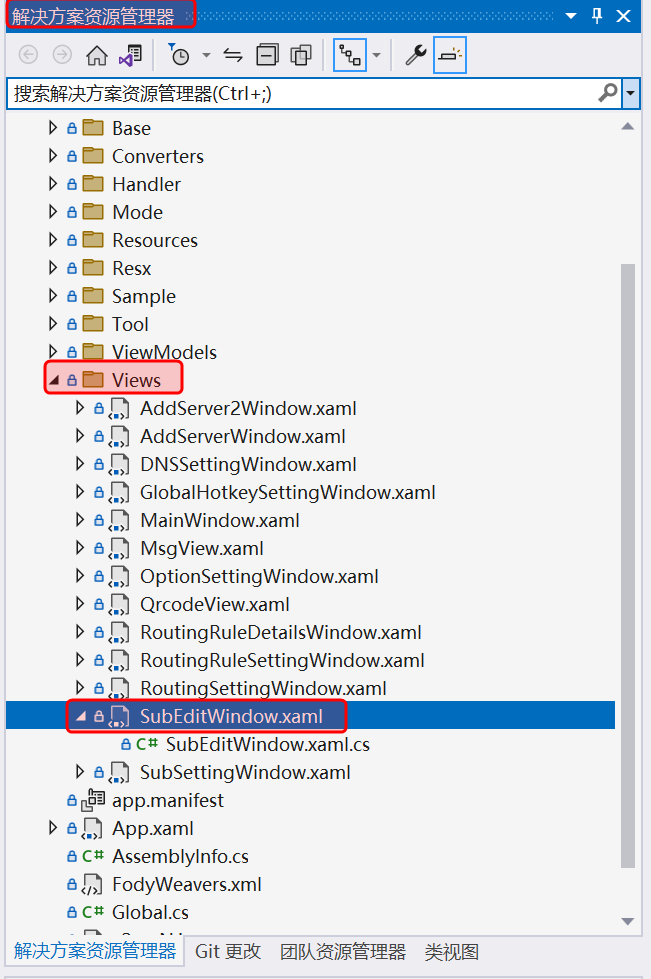
Task: Select the FodyWeavers.xml file
Action: [186, 884]
